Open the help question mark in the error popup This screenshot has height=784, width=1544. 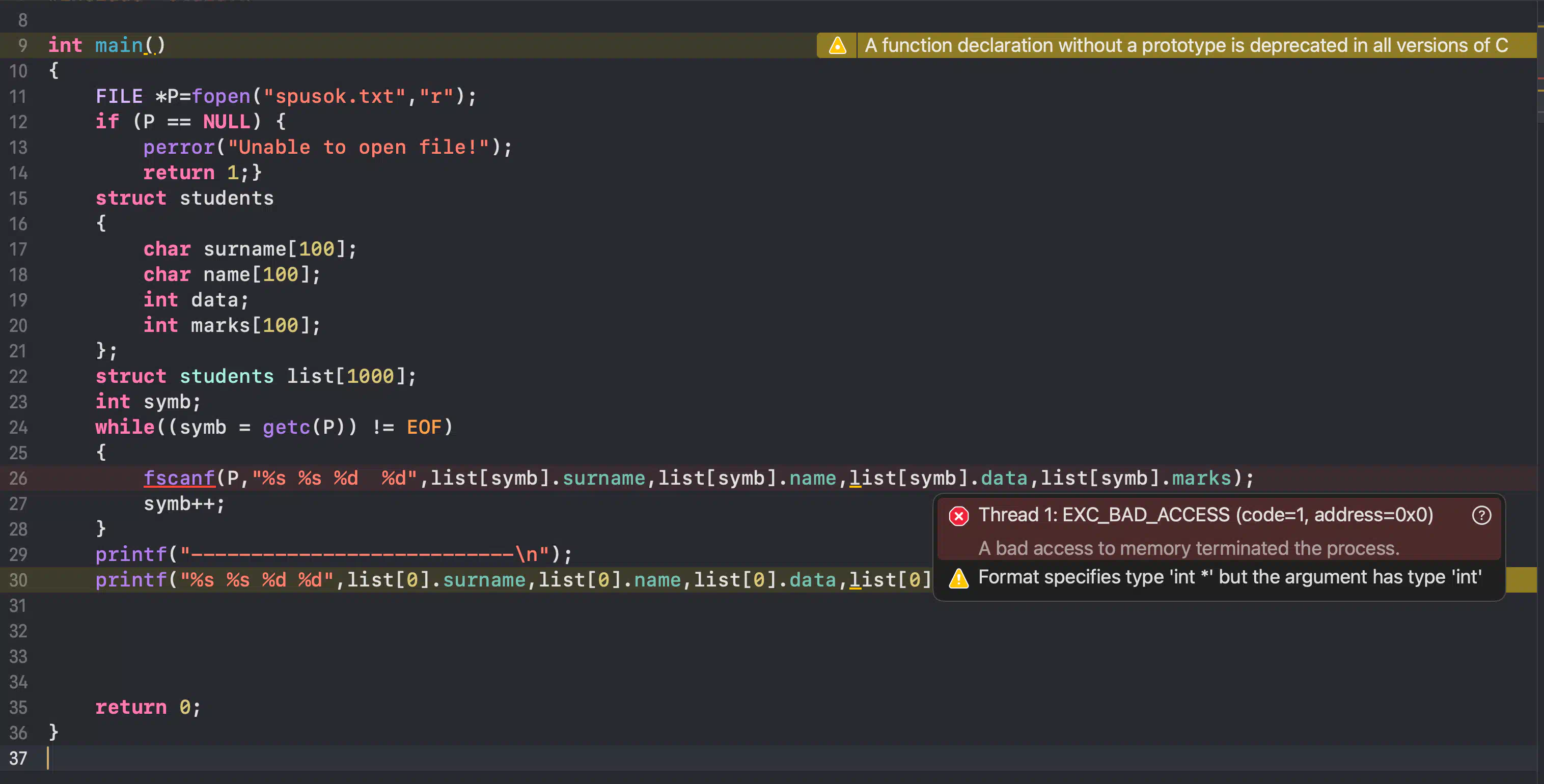[1481, 516]
